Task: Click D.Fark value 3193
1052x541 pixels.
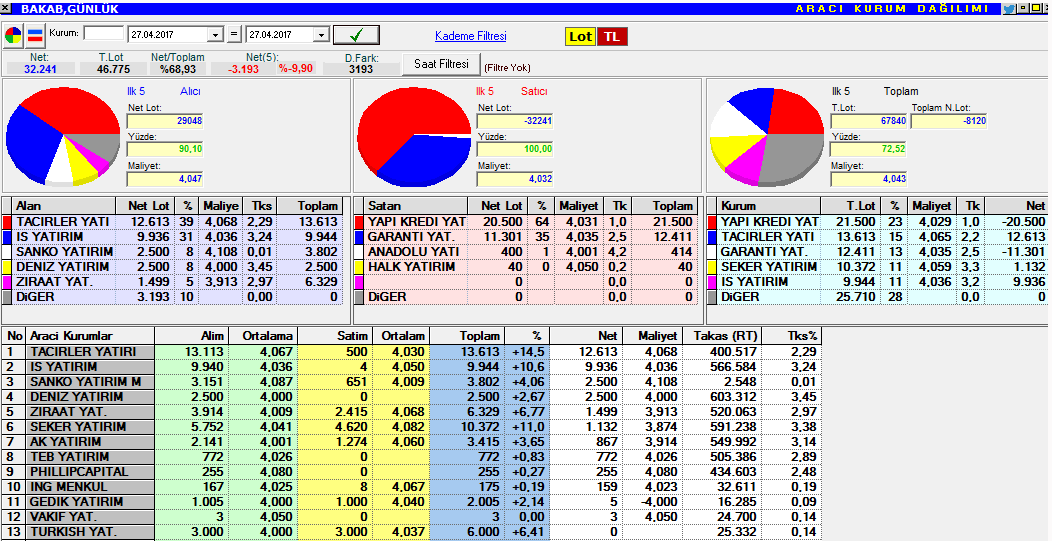Action: click(361, 69)
